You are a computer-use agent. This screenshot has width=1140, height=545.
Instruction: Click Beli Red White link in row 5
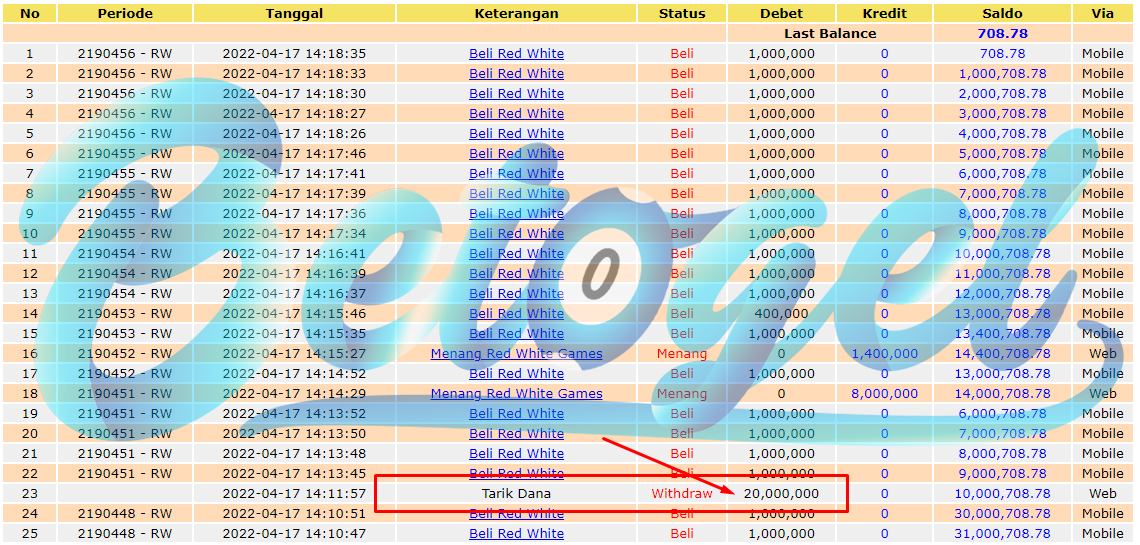516,134
